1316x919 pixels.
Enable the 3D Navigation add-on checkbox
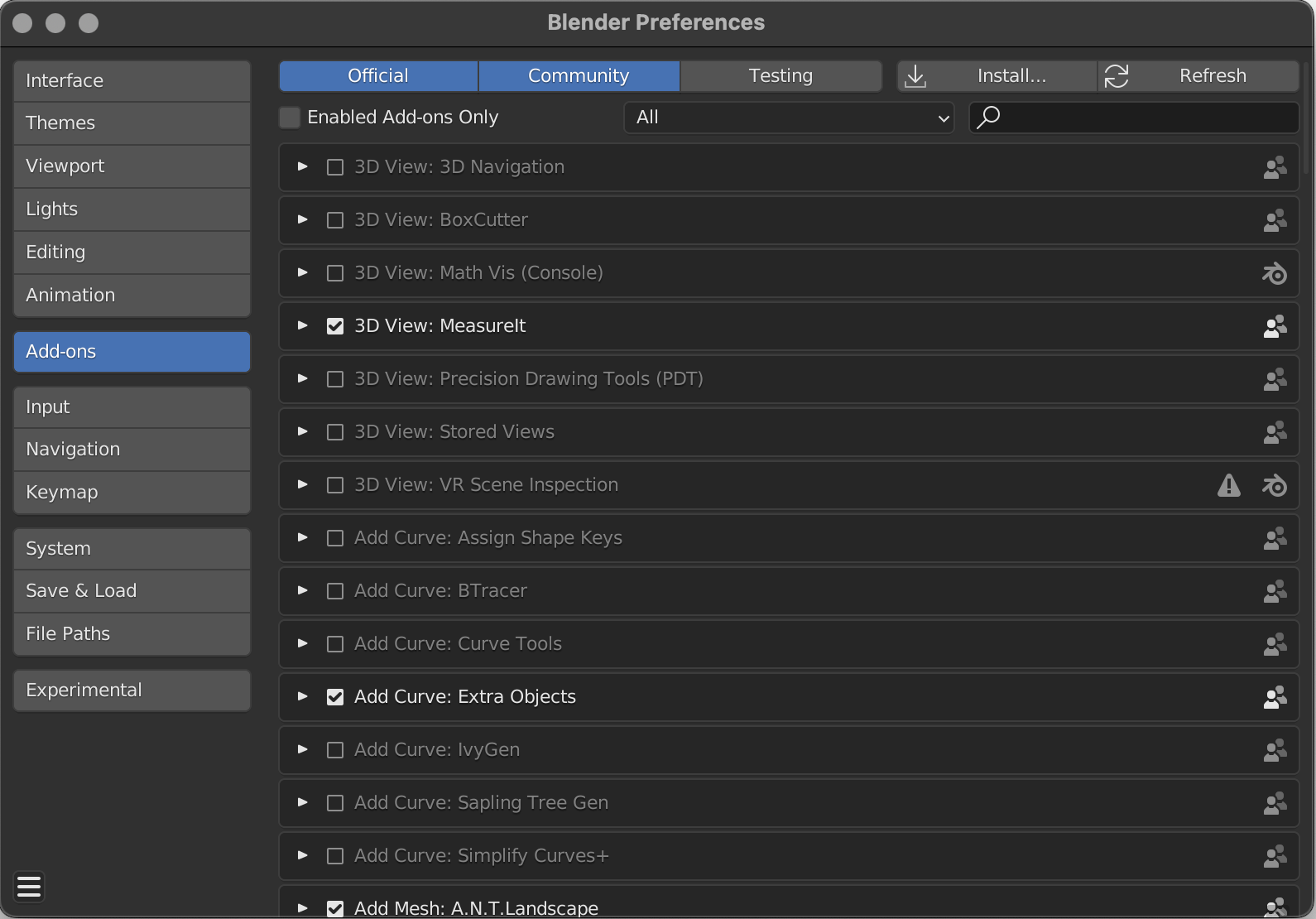[x=335, y=167]
